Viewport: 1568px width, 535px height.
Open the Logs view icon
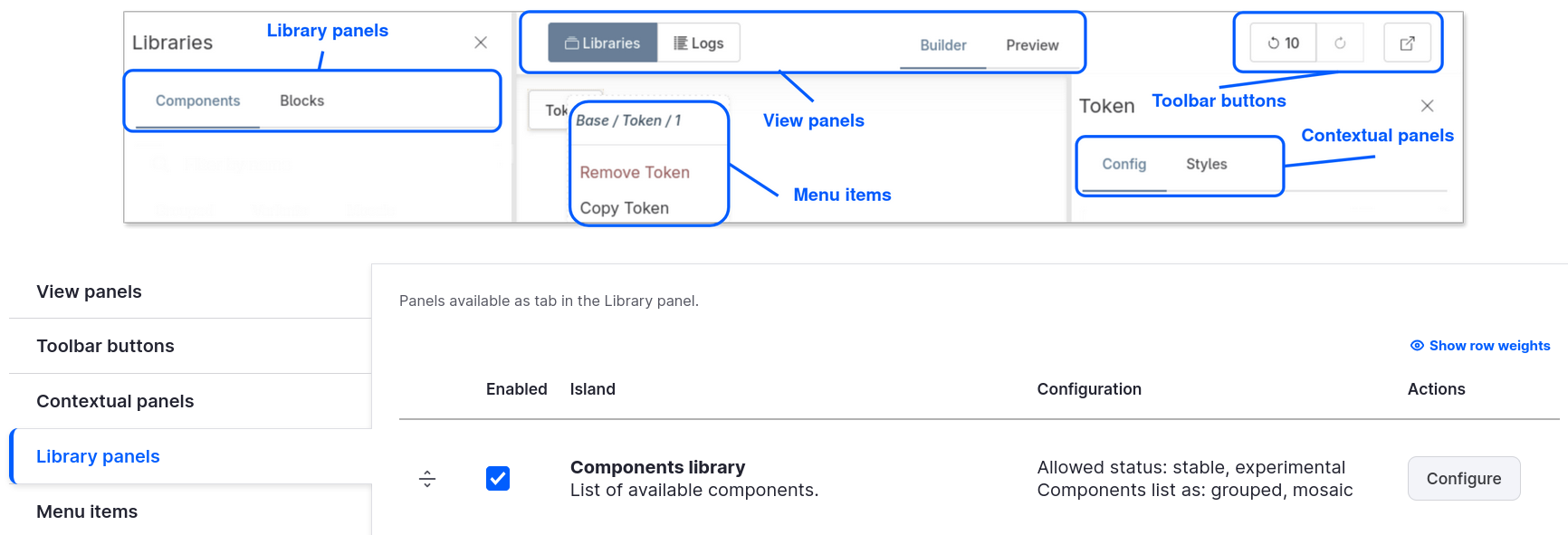pos(679,42)
